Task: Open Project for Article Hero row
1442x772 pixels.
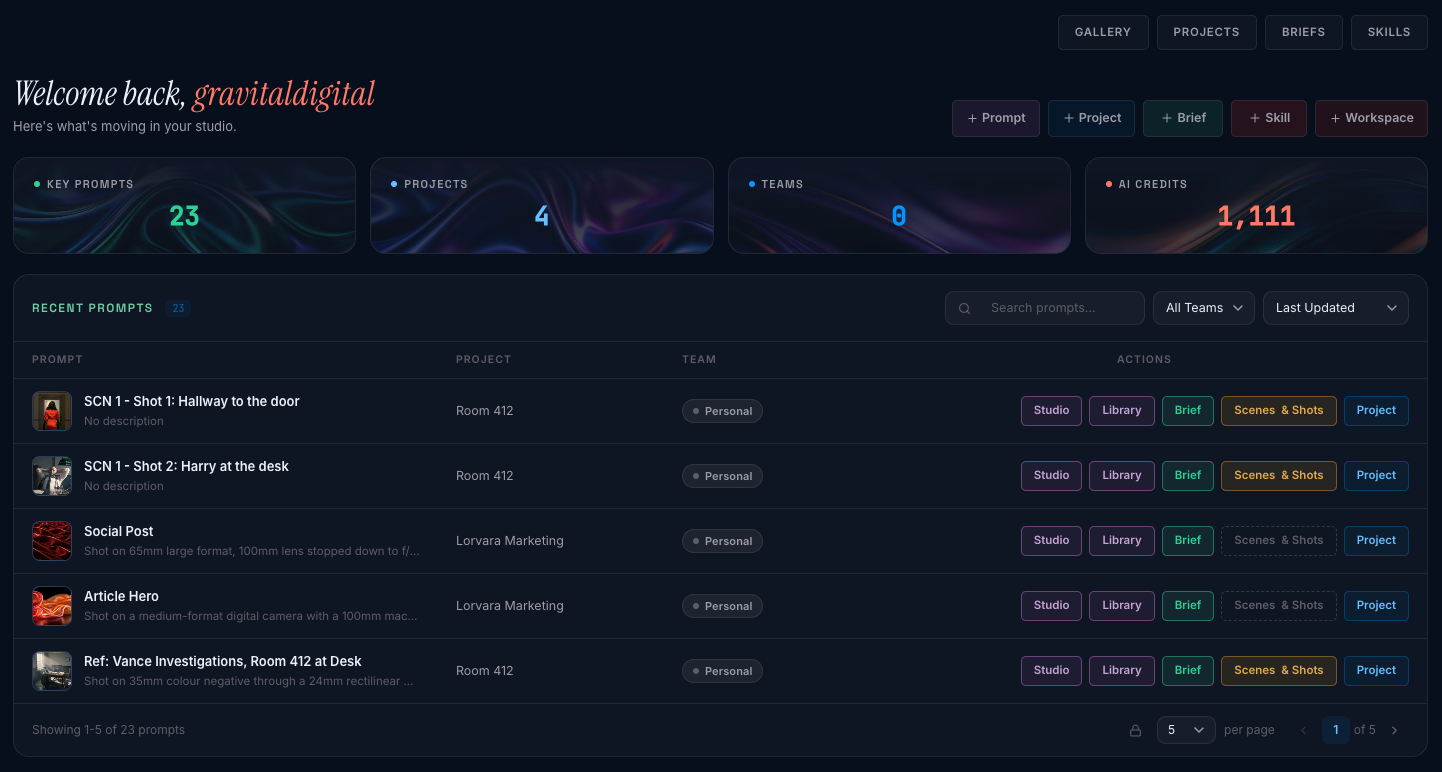Action: (1376, 606)
